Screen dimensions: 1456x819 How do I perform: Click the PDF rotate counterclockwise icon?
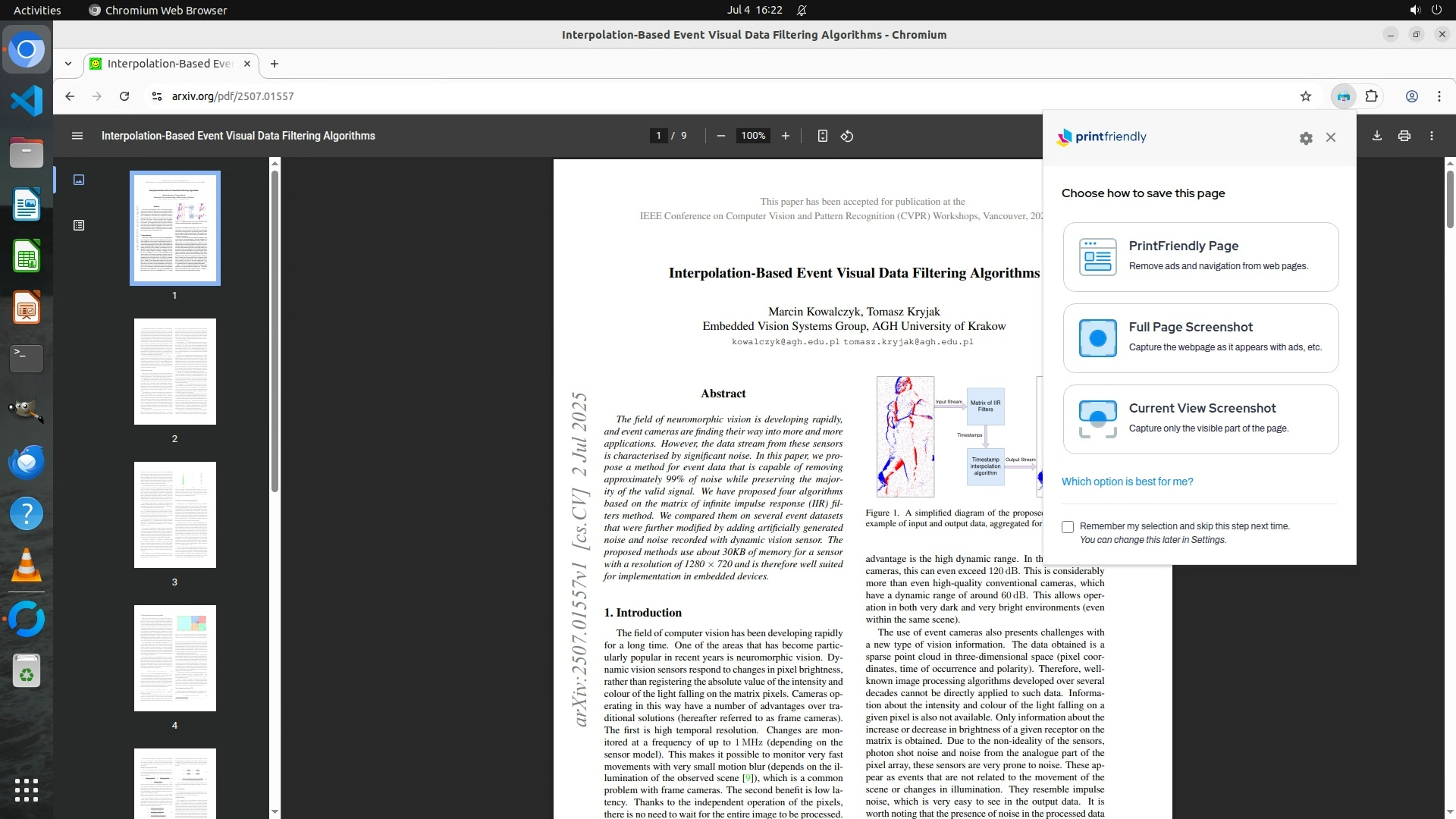pos(847,136)
